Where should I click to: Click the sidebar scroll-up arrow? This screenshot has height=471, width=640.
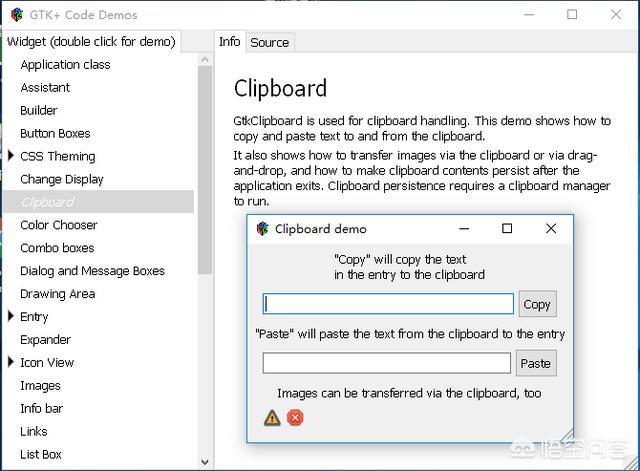[x=205, y=60]
